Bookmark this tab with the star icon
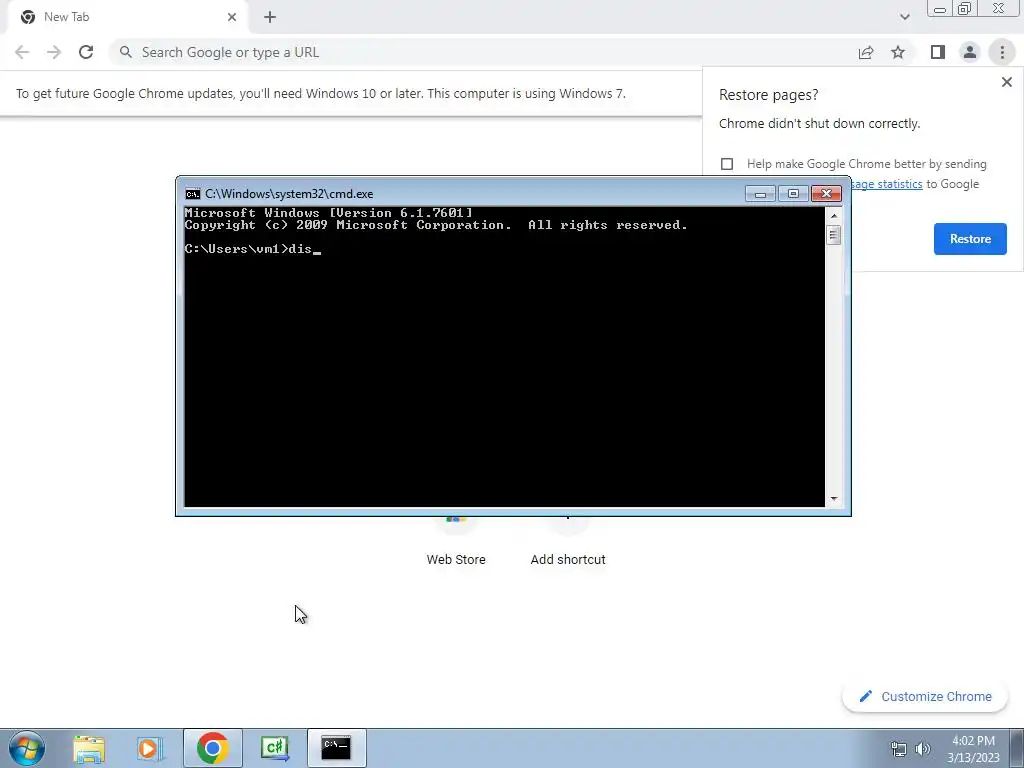1024x768 pixels. tap(898, 52)
